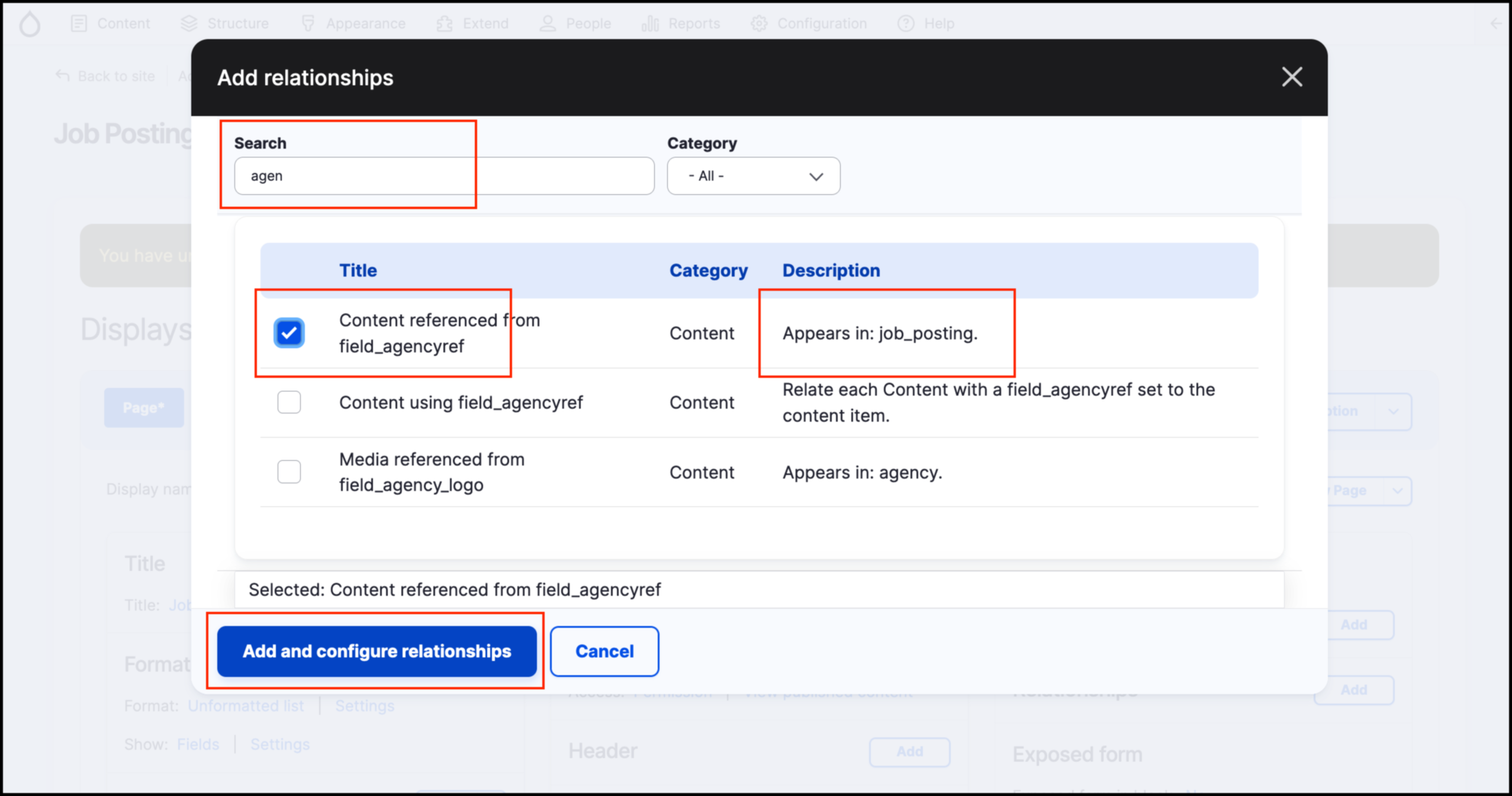This screenshot has height=796, width=1512.
Task: Click the Cancel button
Action: pyautogui.click(x=604, y=651)
